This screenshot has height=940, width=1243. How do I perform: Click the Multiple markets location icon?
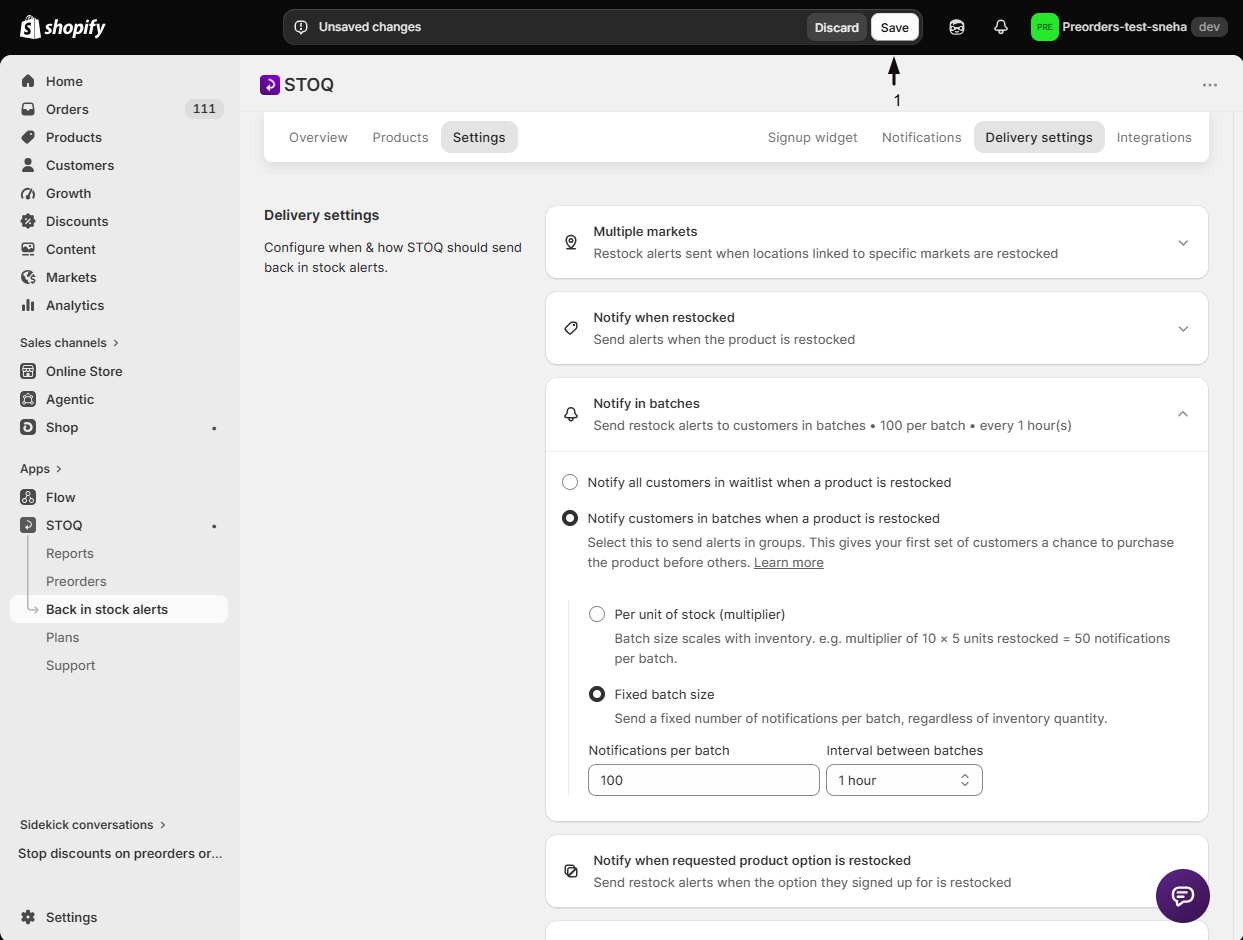point(571,242)
